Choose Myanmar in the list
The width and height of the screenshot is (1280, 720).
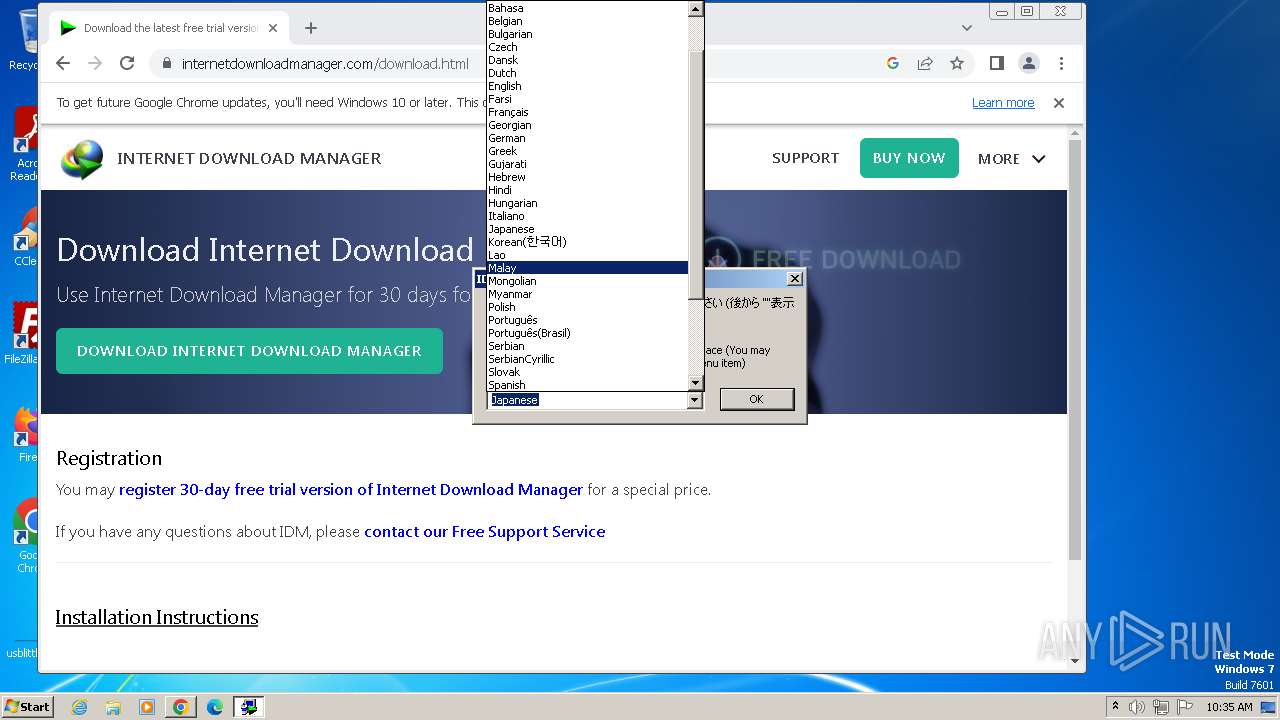point(588,294)
